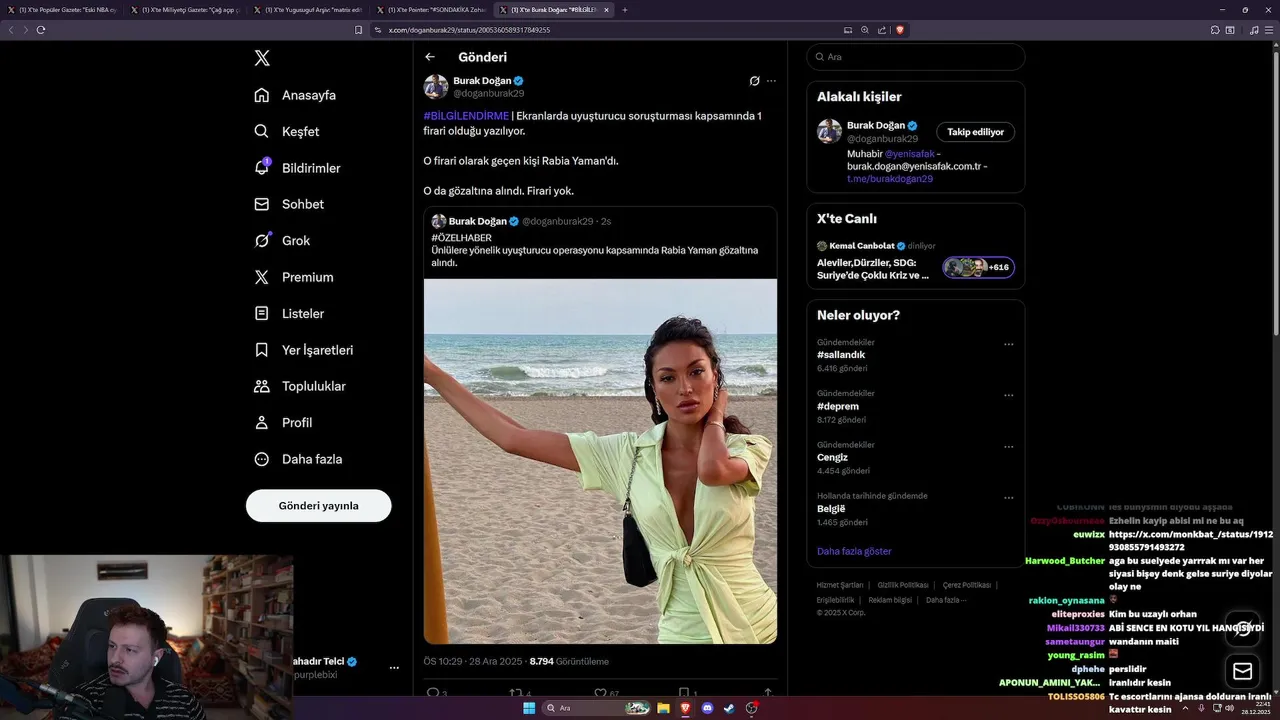Click repost icon under the post
The width and height of the screenshot is (1280, 720).
516,692
